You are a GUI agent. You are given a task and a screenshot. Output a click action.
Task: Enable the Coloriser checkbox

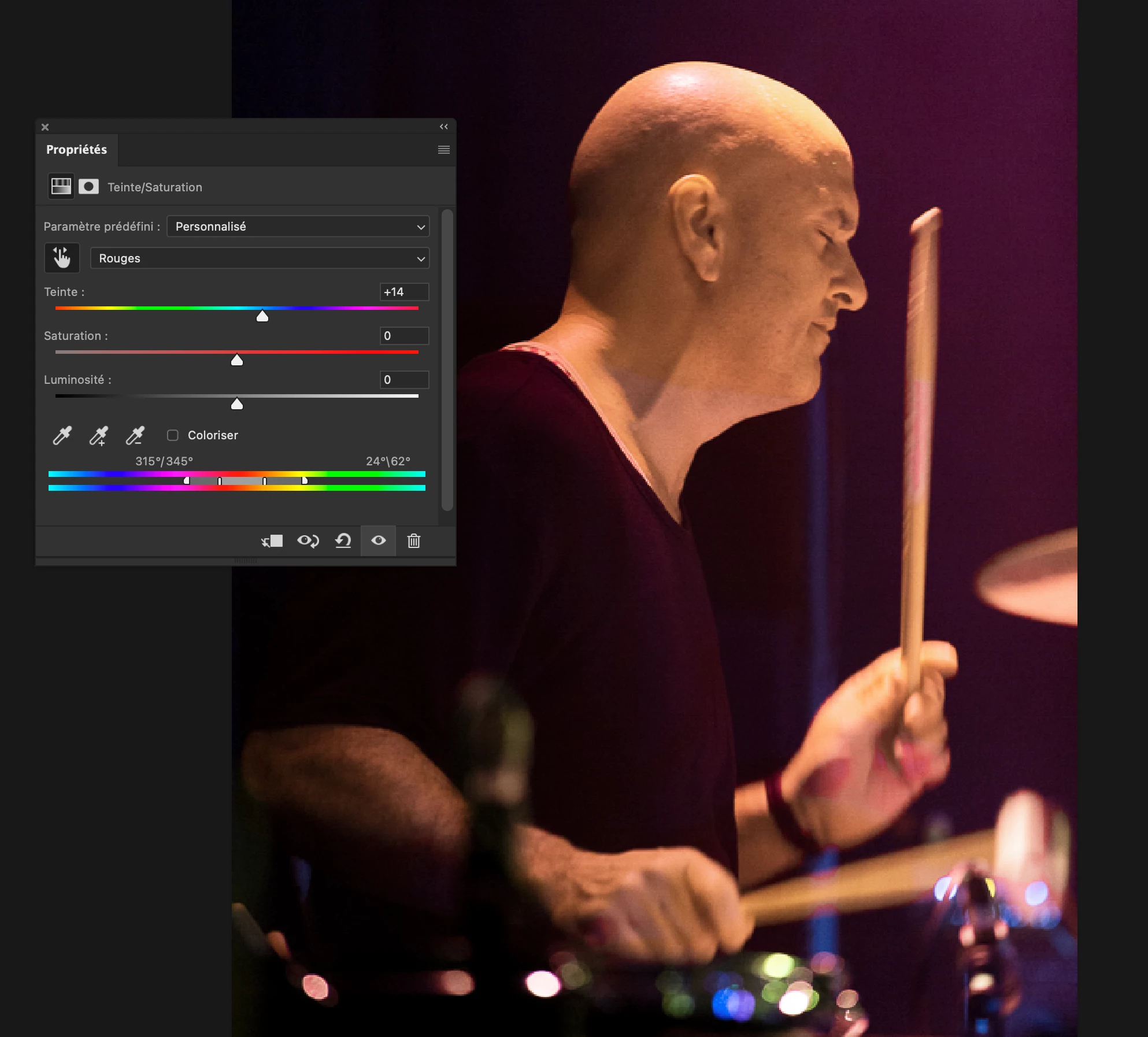(x=173, y=435)
